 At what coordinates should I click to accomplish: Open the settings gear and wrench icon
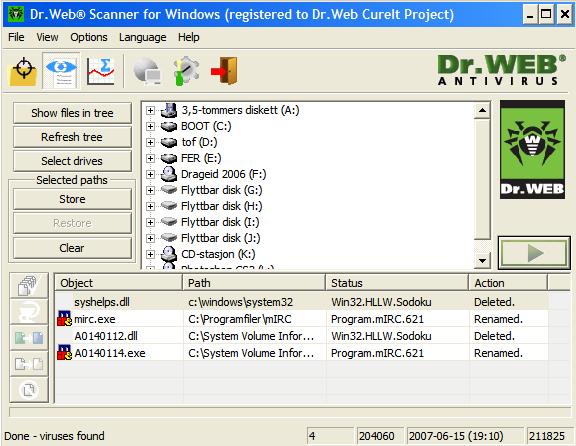[186, 71]
